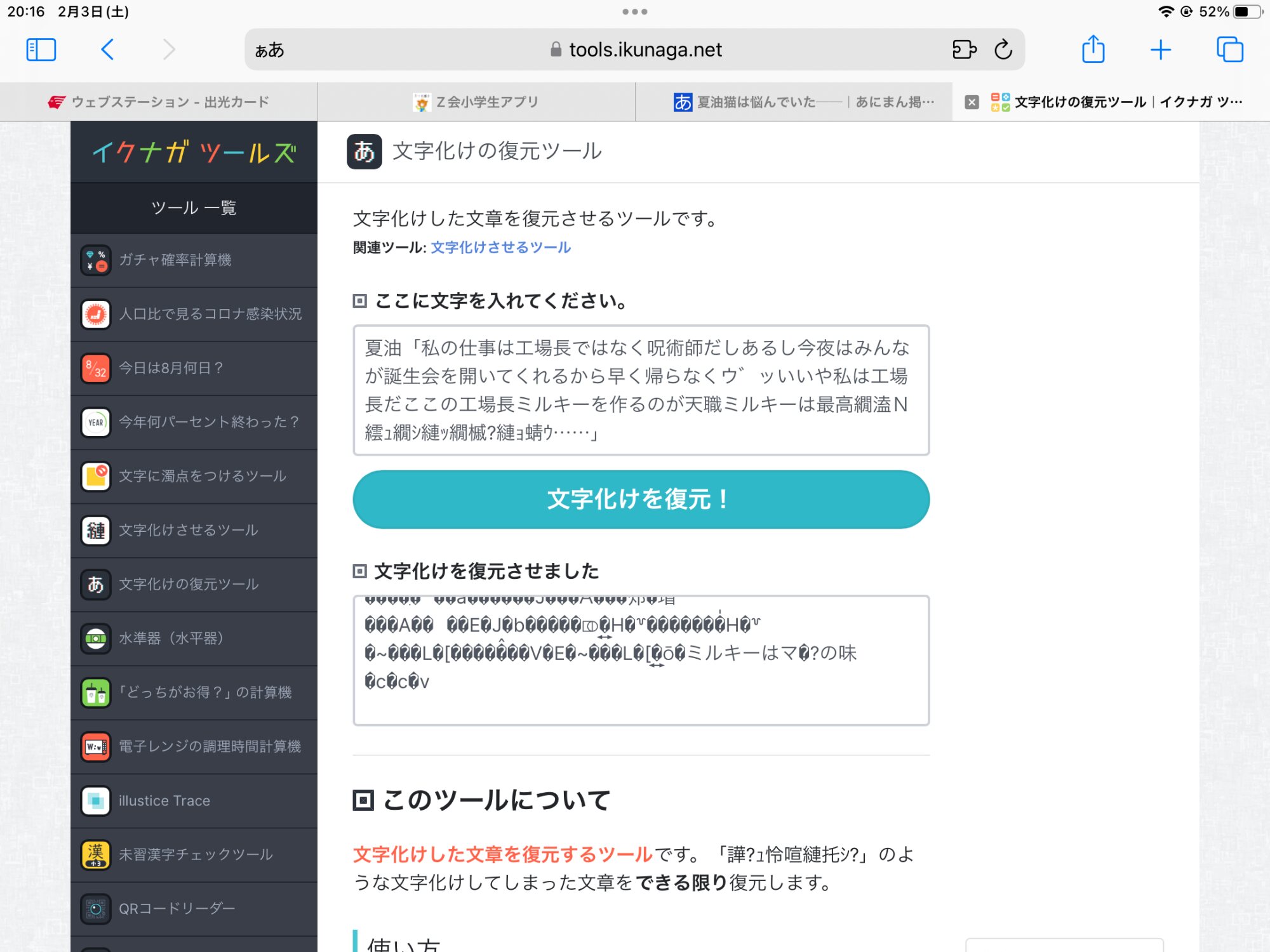Toggle the Safari sidebar icon

click(41, 50)
